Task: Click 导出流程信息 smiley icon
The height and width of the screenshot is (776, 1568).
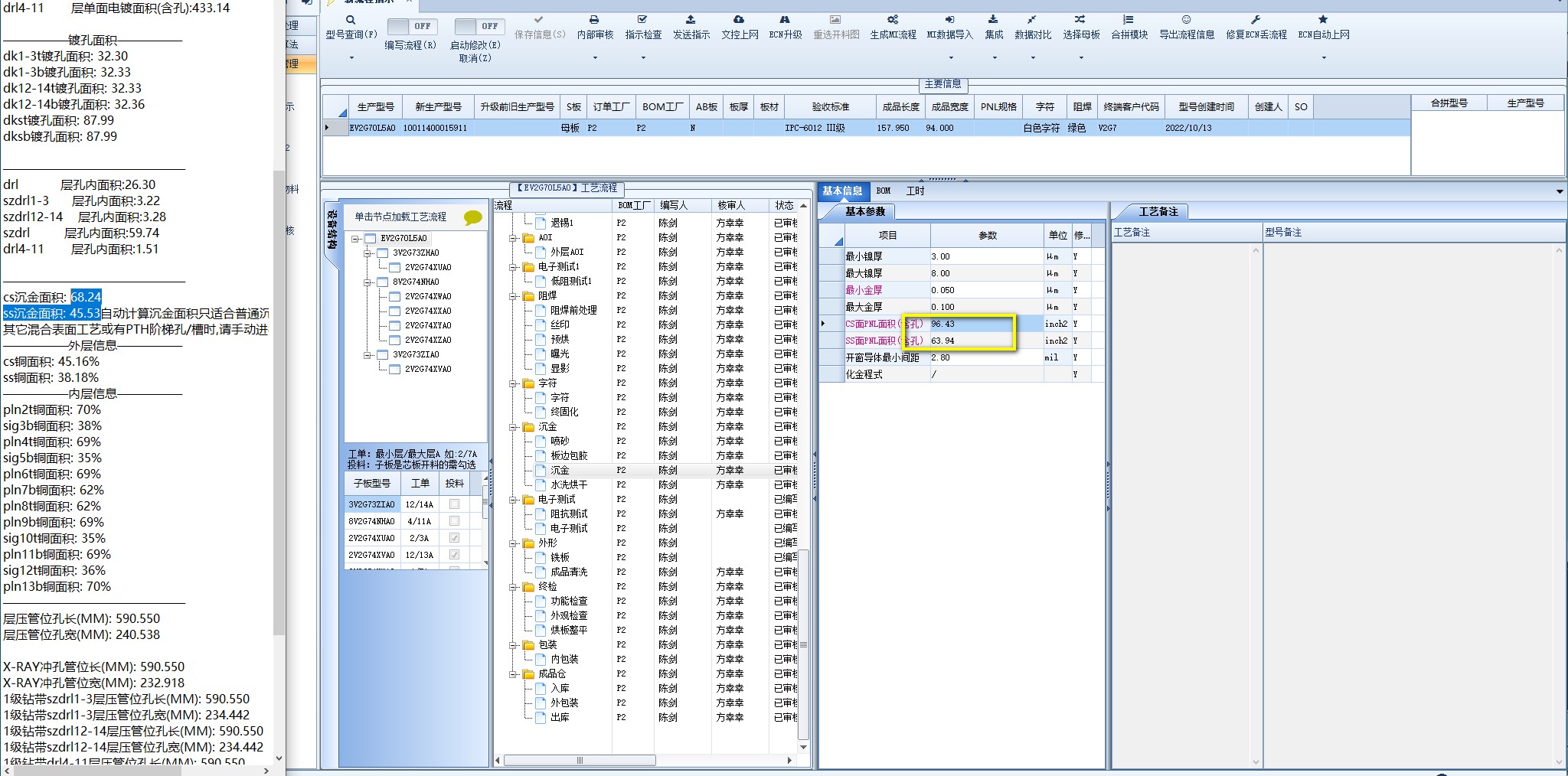Action: click(1186, 20)
